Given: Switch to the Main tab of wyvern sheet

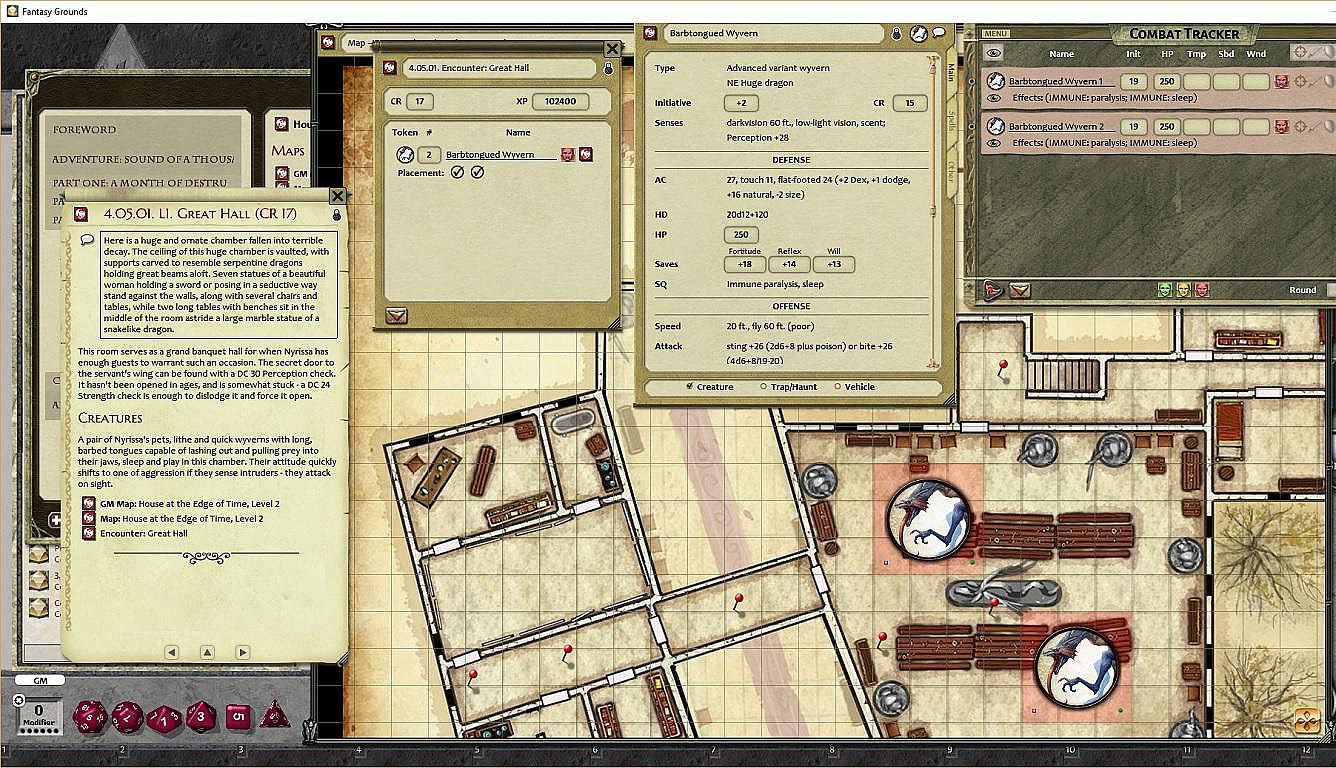Looking at the screenshot, I should [x=951, y=71].
